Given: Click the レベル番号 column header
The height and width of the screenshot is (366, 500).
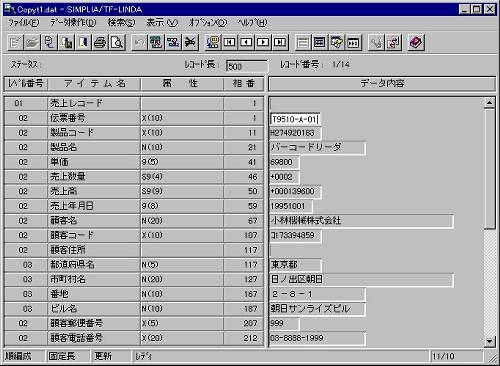Looking at the screenshot, I should pos(26,83).
